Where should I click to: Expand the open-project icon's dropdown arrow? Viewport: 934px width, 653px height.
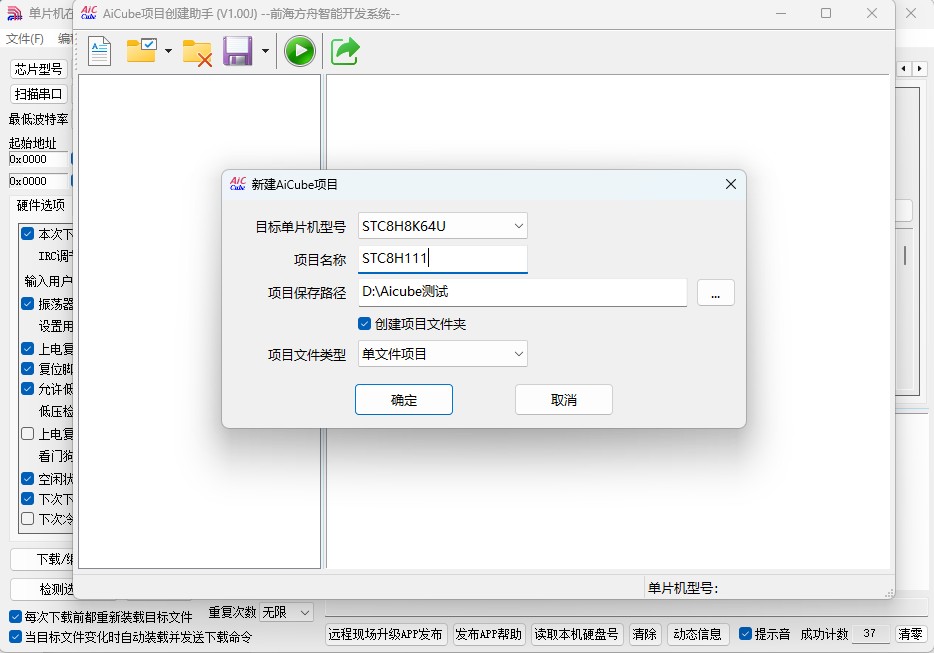[169, 51]
